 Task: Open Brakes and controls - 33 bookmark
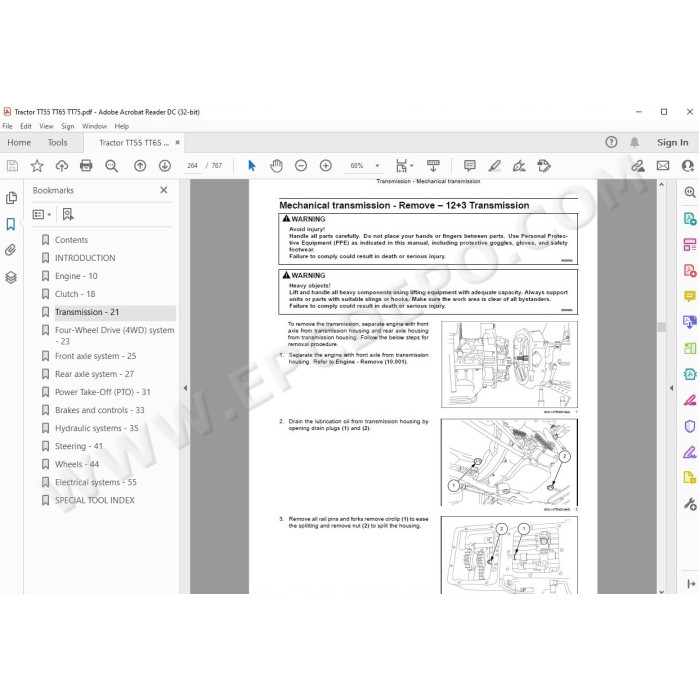pos(100,410)
